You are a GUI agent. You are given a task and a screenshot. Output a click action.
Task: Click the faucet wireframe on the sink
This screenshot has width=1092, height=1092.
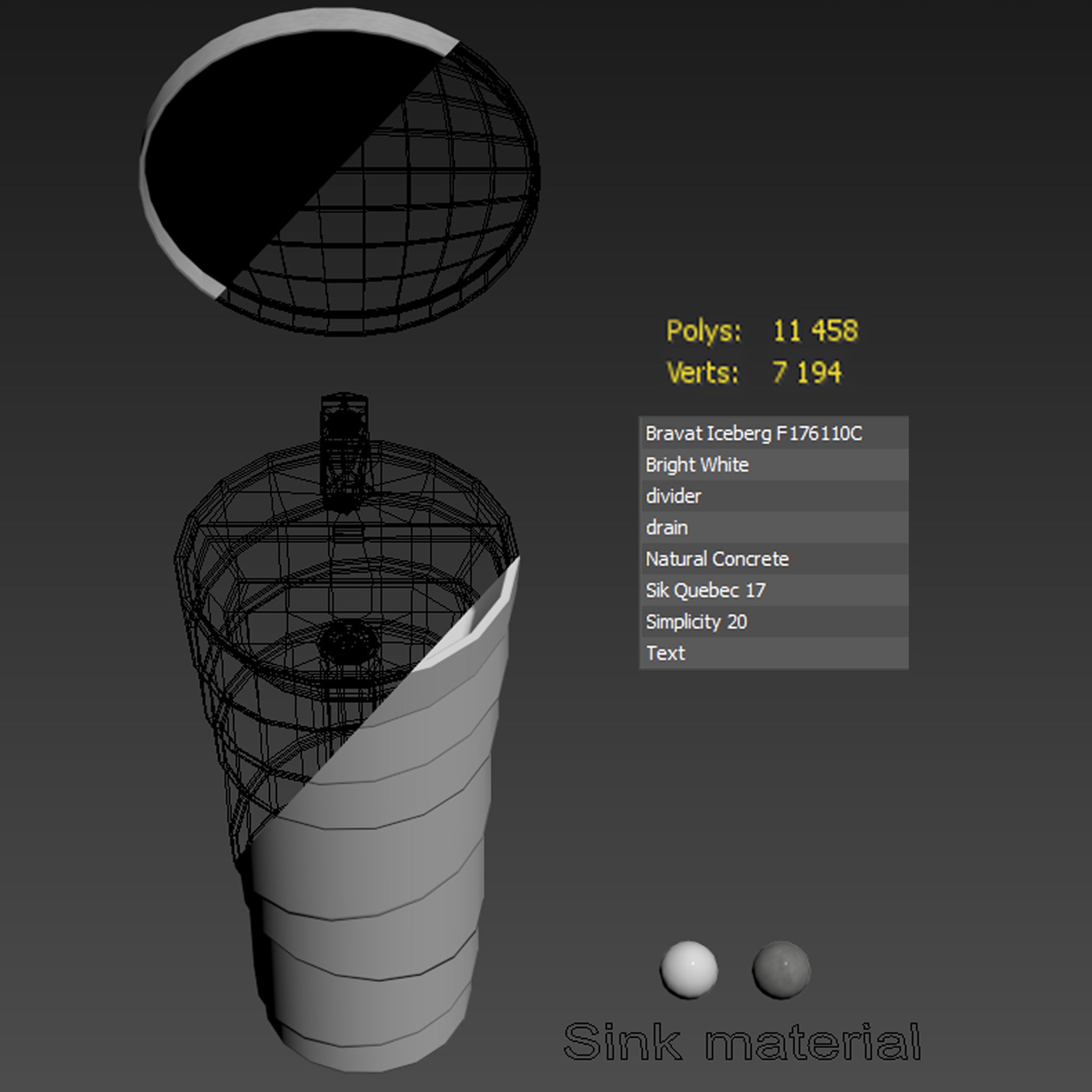click(344, 453)
